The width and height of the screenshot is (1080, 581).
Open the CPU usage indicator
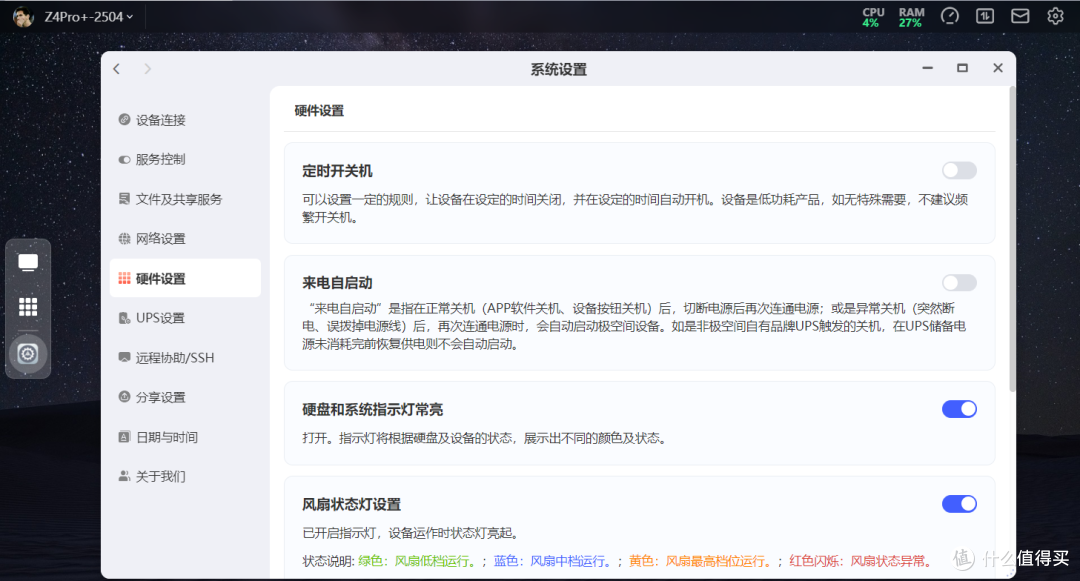(x=873, y=17)
